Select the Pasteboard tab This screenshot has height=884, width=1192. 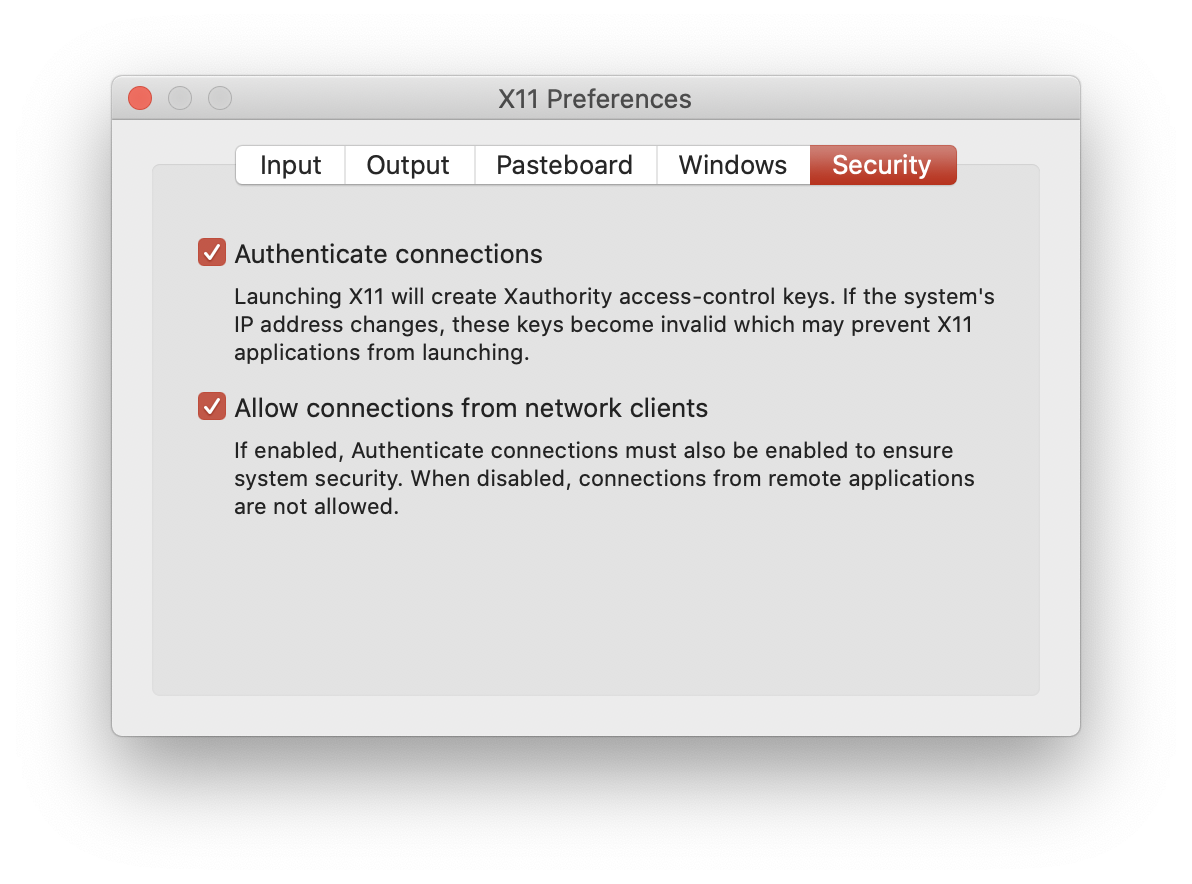565,165
